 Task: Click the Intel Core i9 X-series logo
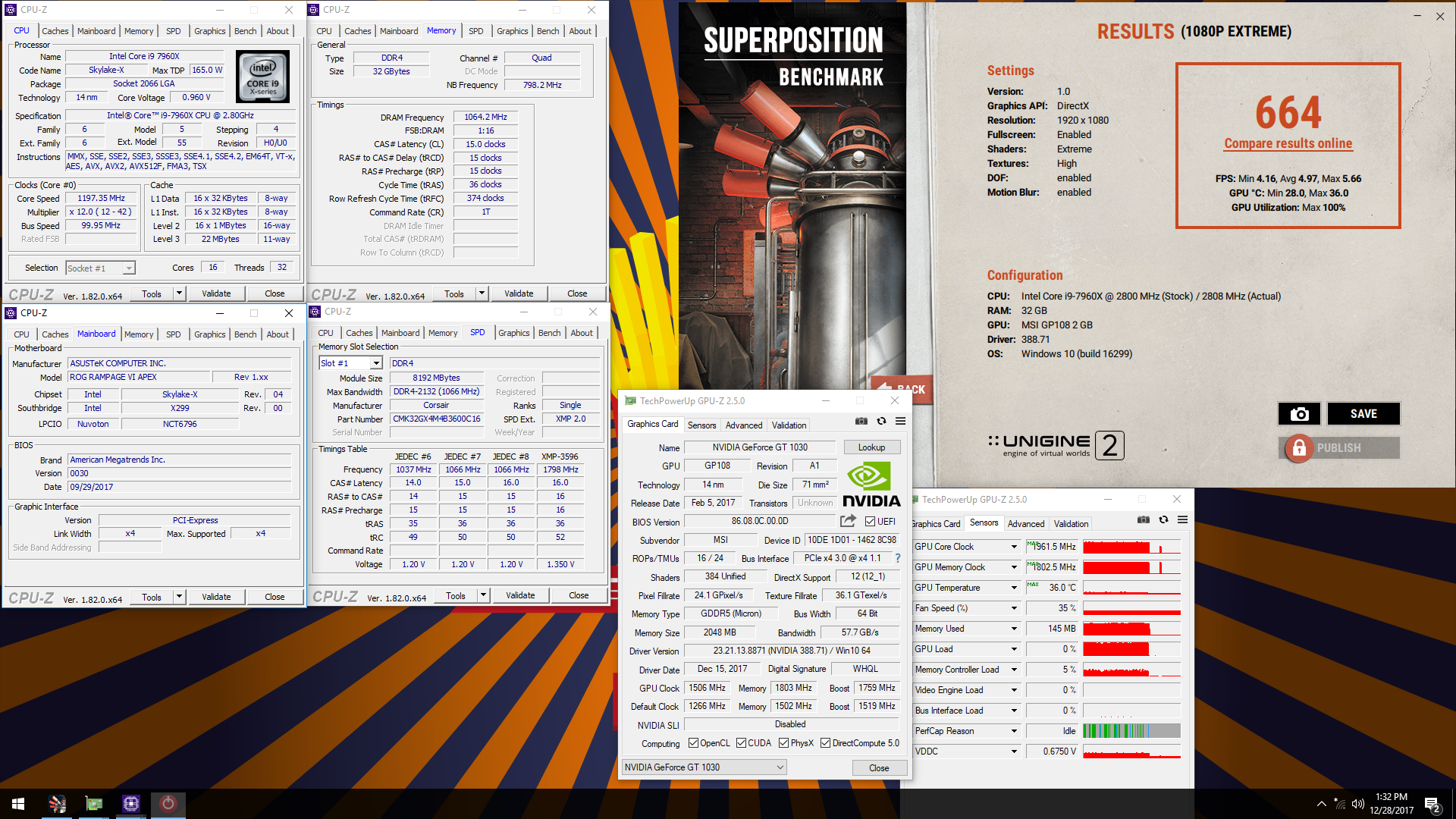pos(262,77)
